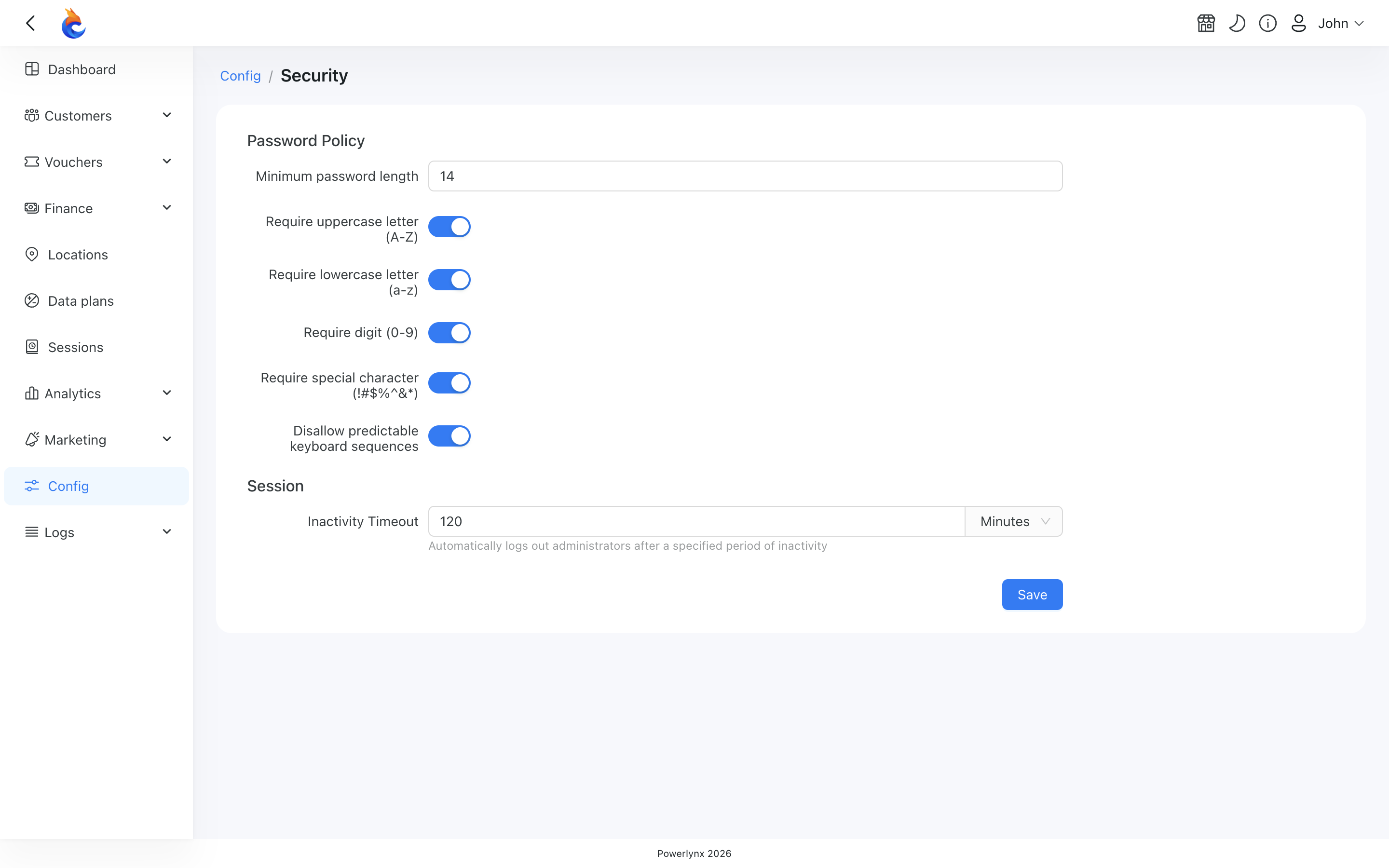1389x868 pixels.
Task: Expand the Finance menu chevron
Action: pos(167,208)
